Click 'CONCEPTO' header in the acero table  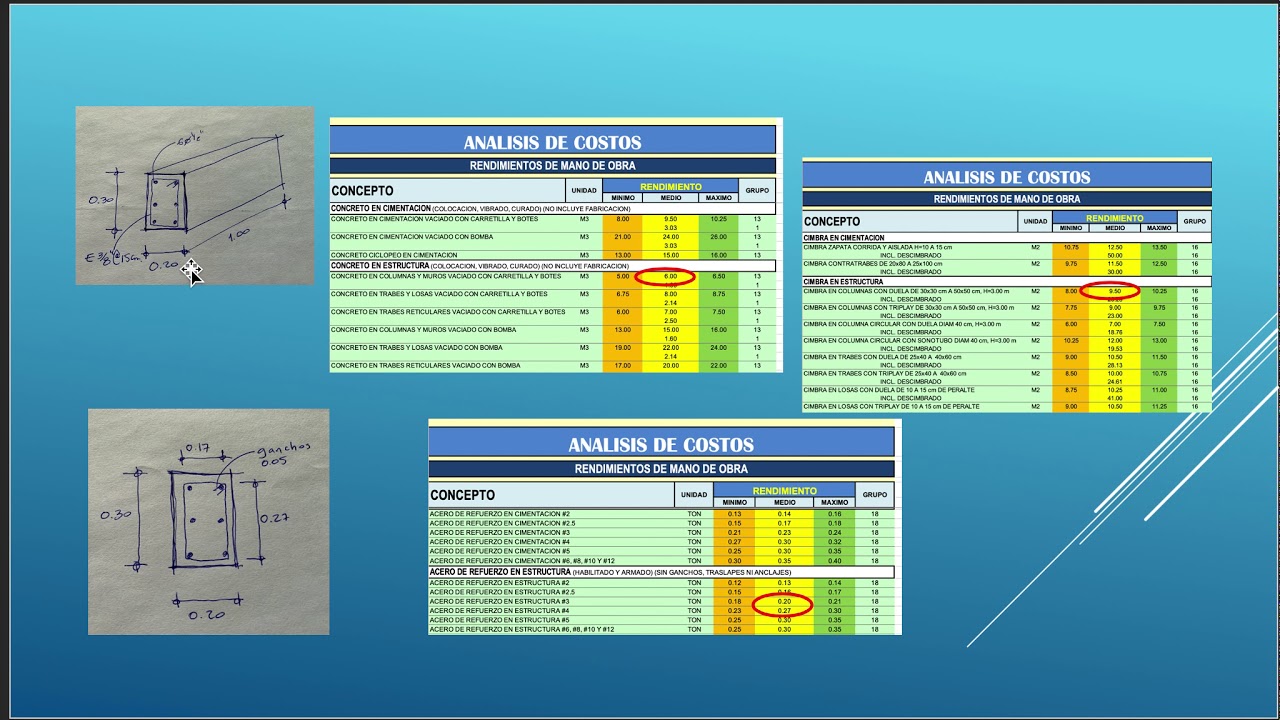tap(462, 495)
